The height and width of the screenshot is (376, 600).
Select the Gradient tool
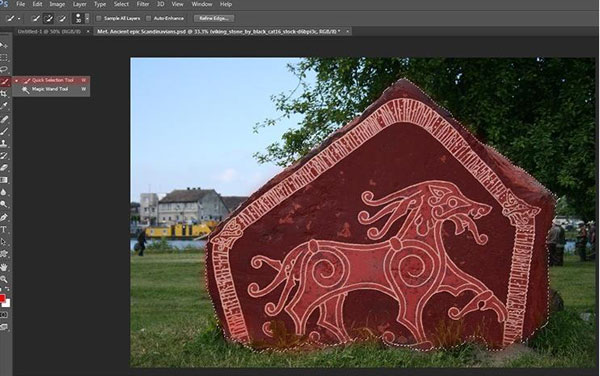4,180
